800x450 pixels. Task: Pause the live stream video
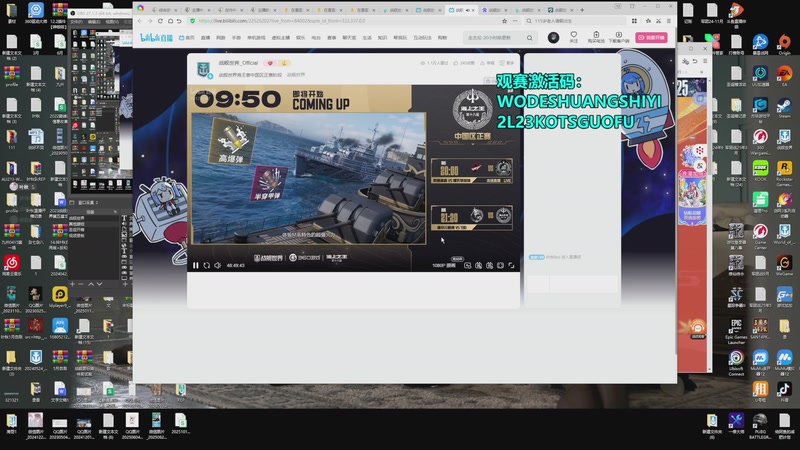(196, 265)
